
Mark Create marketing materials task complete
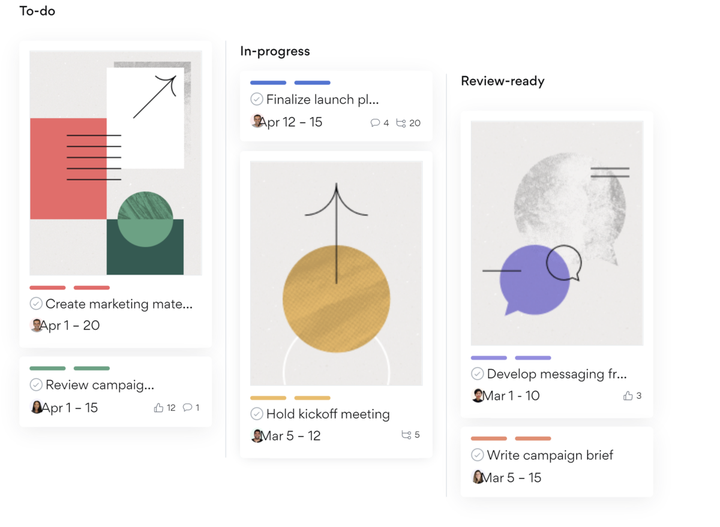click(x=36, y=304)
